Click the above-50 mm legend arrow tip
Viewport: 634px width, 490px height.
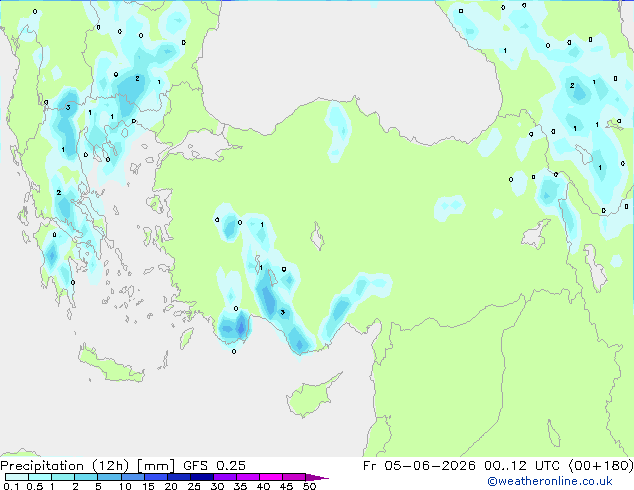pos(317,477)
